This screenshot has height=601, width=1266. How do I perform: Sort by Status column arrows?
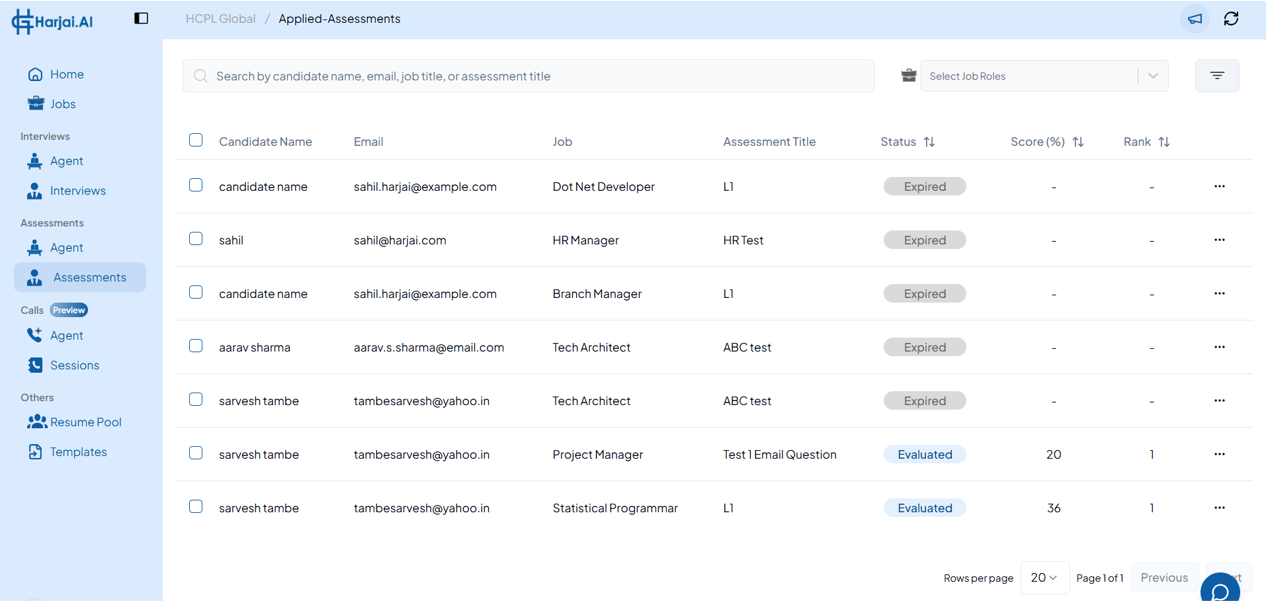tap(929, 142)
